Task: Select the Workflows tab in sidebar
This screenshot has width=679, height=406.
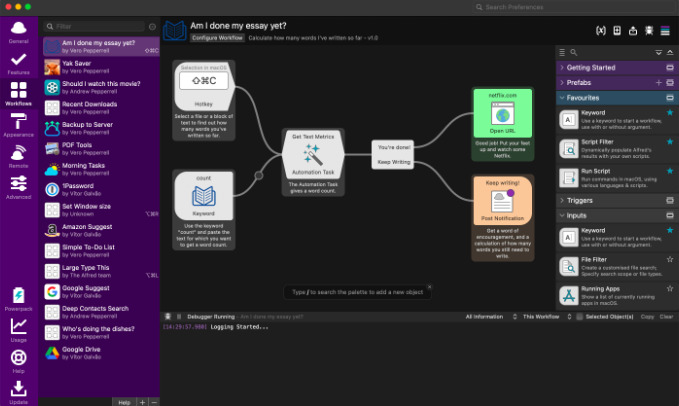Action: [19, 94]
